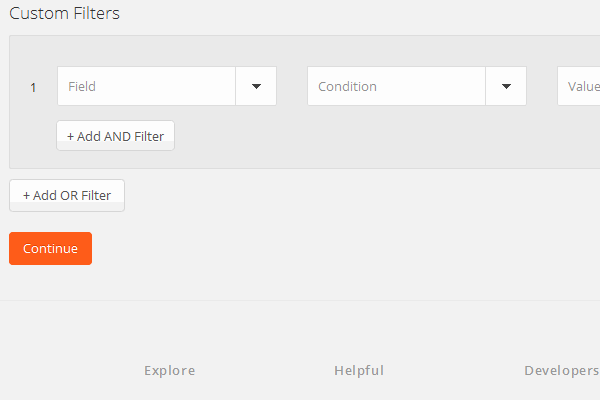Click the Custom Filters section heading
Viewport: 600px width, 400px height.
click(64, 15)
